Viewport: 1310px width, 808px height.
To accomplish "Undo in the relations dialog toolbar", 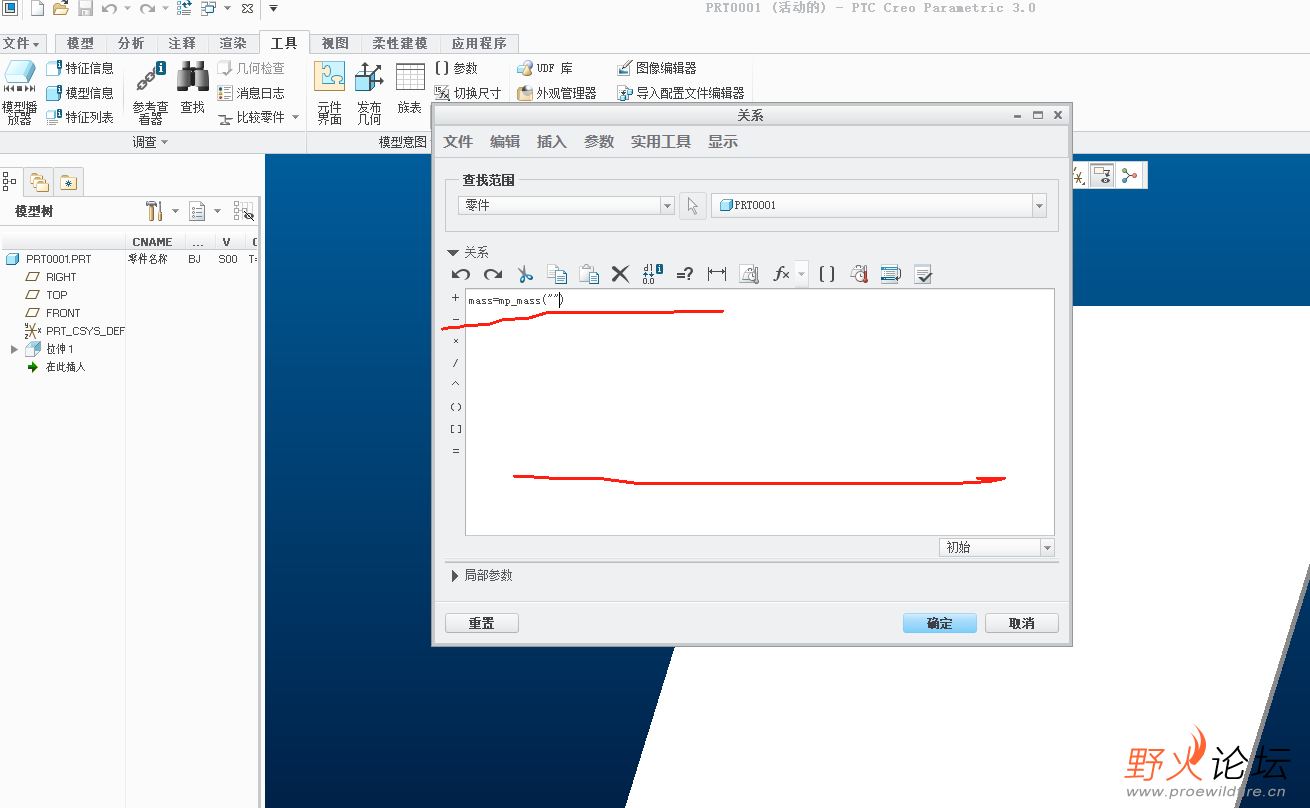I will [x=461, y=274].
